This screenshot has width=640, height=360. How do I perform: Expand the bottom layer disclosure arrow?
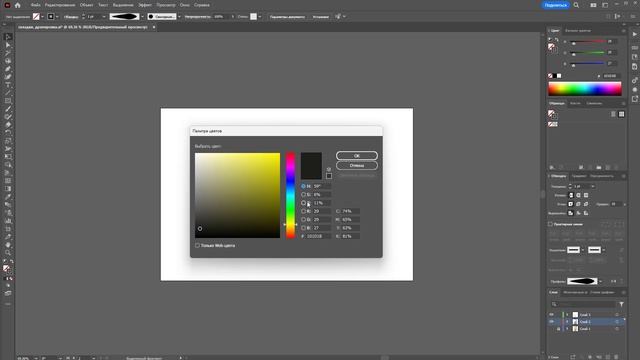coord(567,329)
